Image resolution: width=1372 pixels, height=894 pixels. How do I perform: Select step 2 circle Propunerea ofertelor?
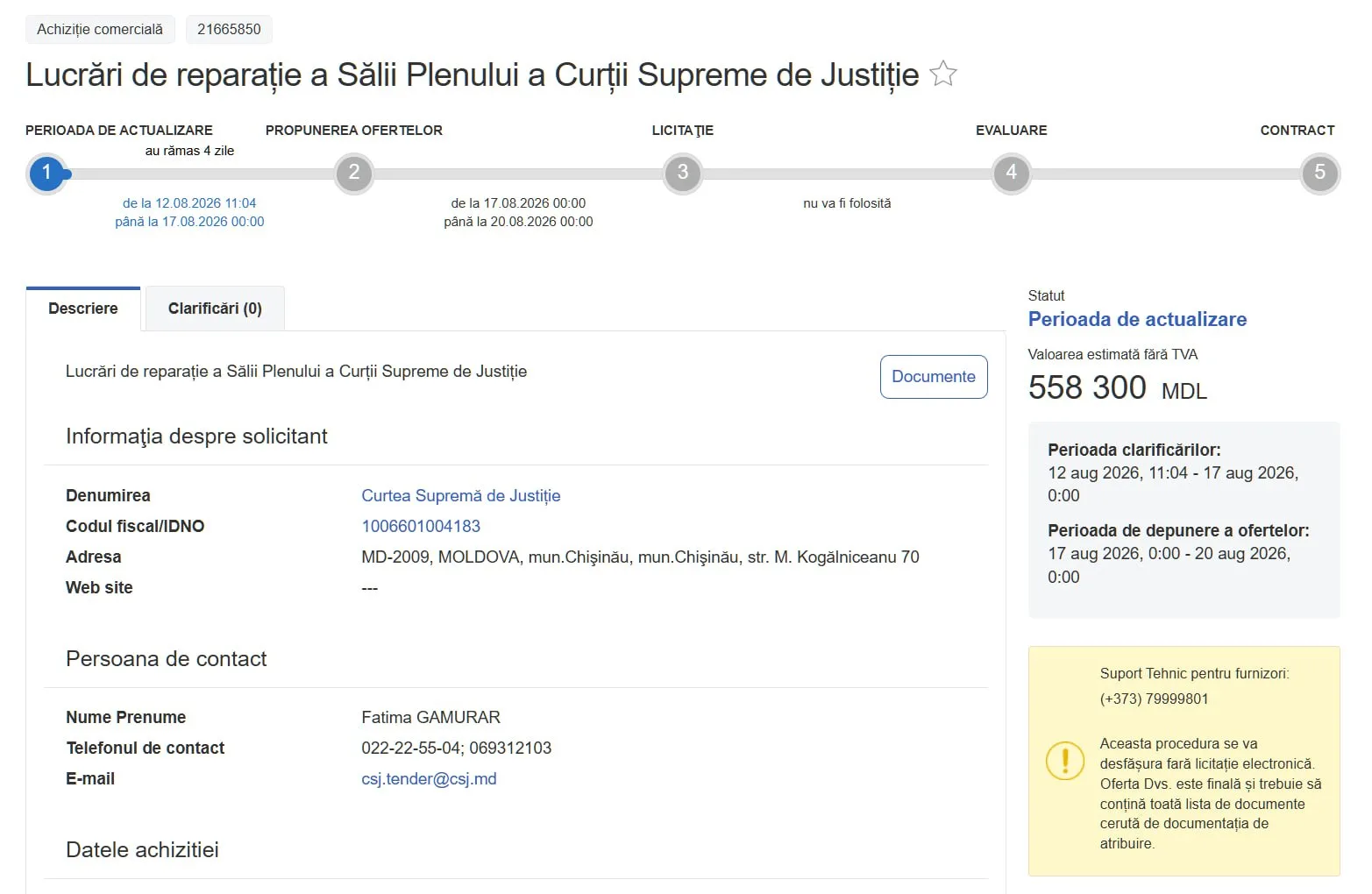point(354,173)
